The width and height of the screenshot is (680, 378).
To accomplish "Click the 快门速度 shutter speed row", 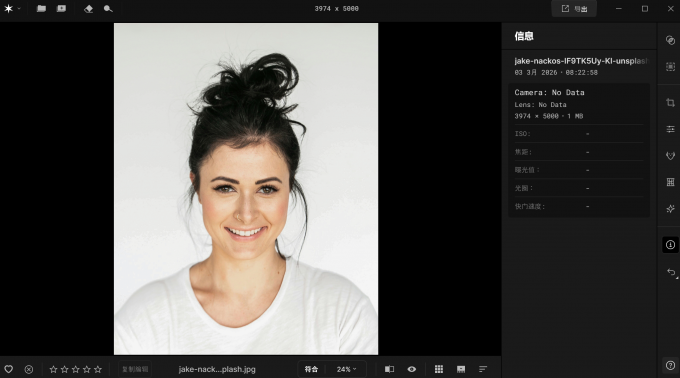I will [579, 206].
